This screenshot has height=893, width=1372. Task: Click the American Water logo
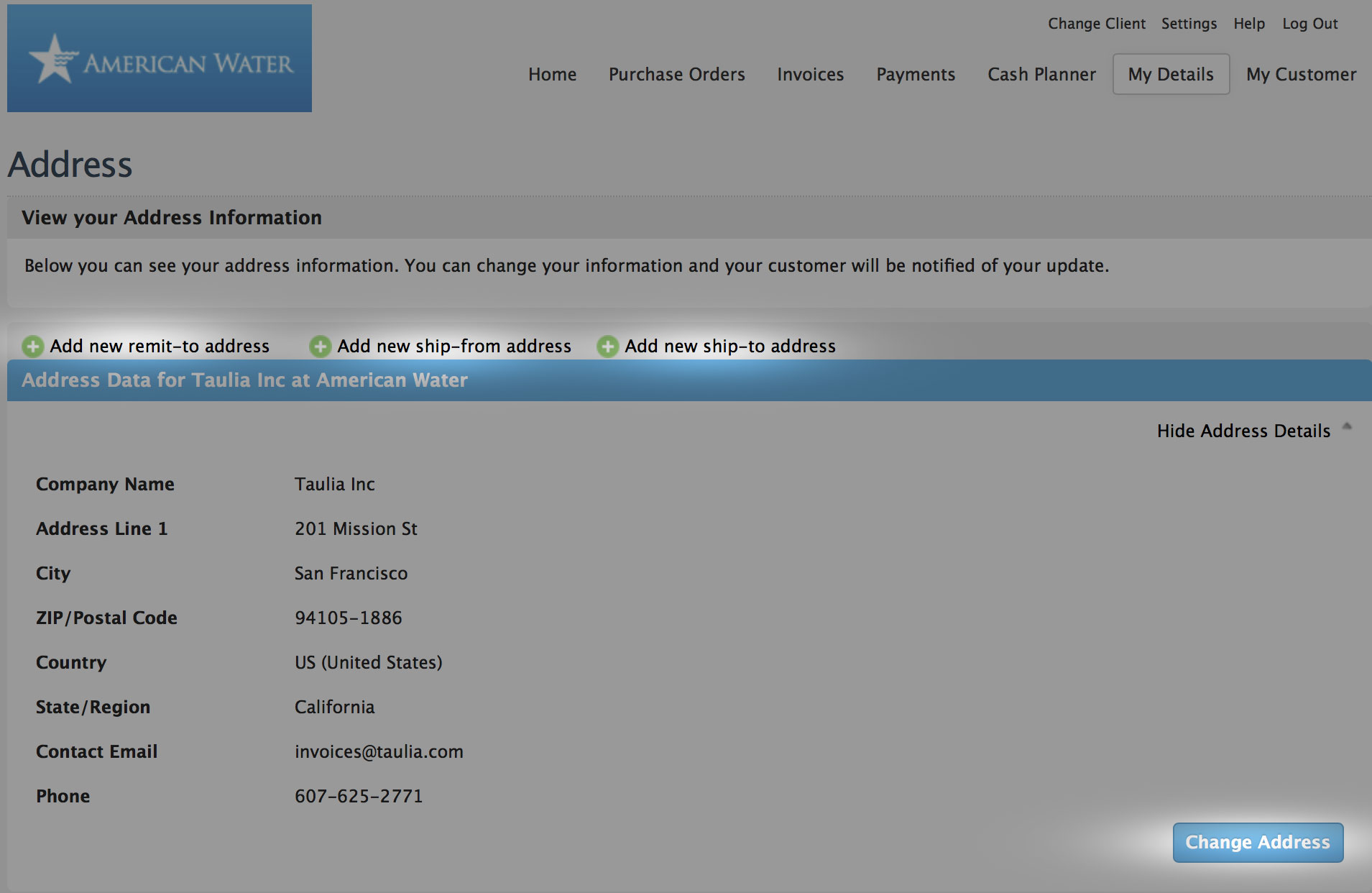point(160,58)
